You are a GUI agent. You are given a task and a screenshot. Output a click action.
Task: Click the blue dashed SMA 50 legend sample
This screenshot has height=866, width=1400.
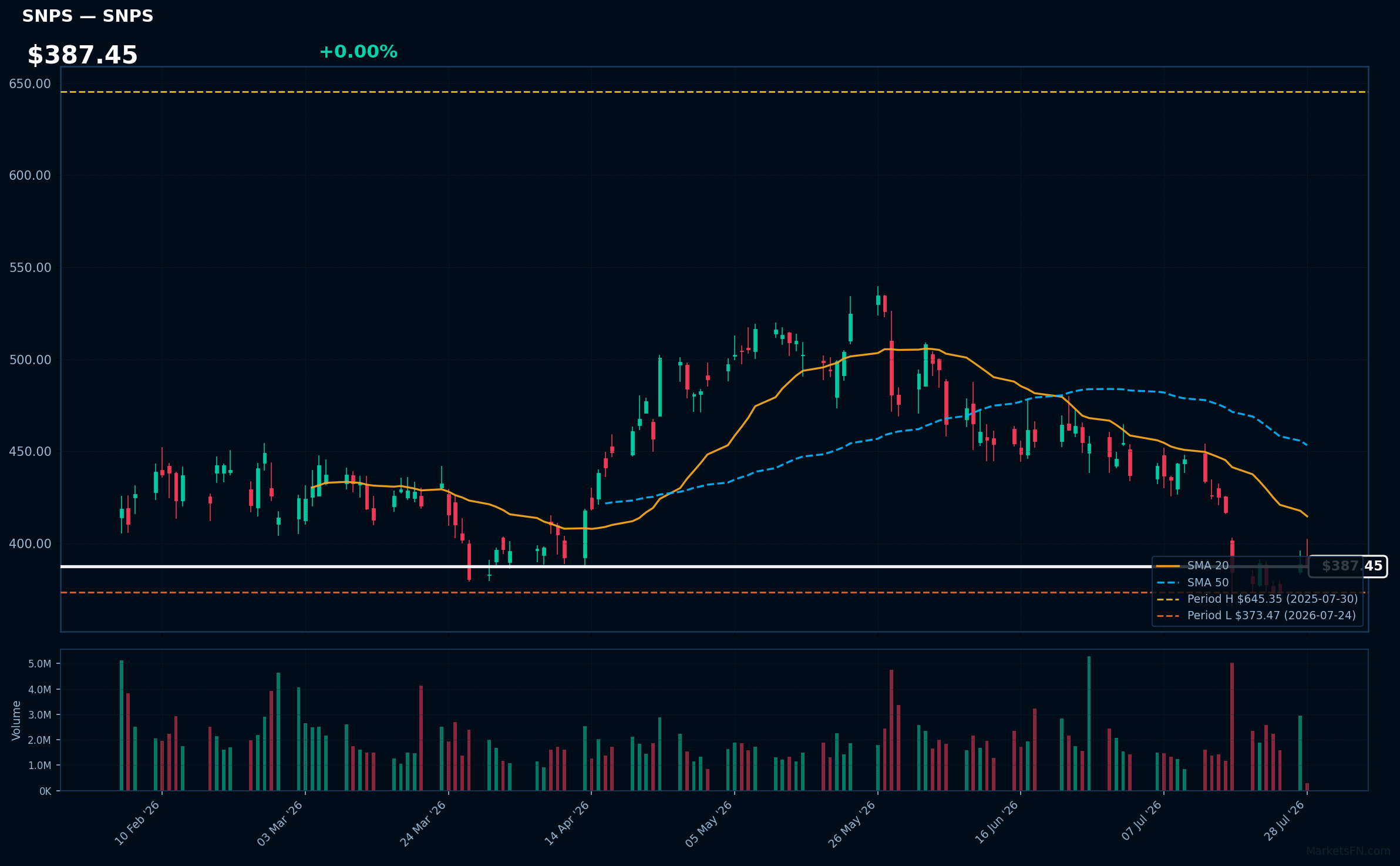[1168, 583]
